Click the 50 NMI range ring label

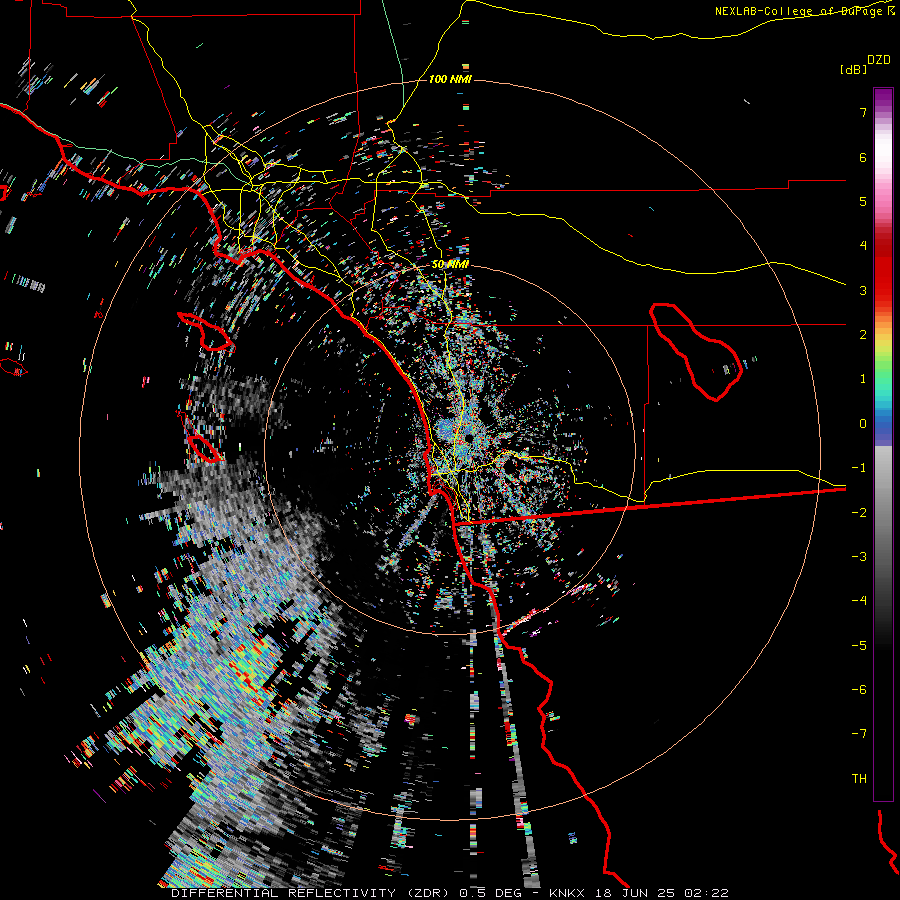coord(451,265)
